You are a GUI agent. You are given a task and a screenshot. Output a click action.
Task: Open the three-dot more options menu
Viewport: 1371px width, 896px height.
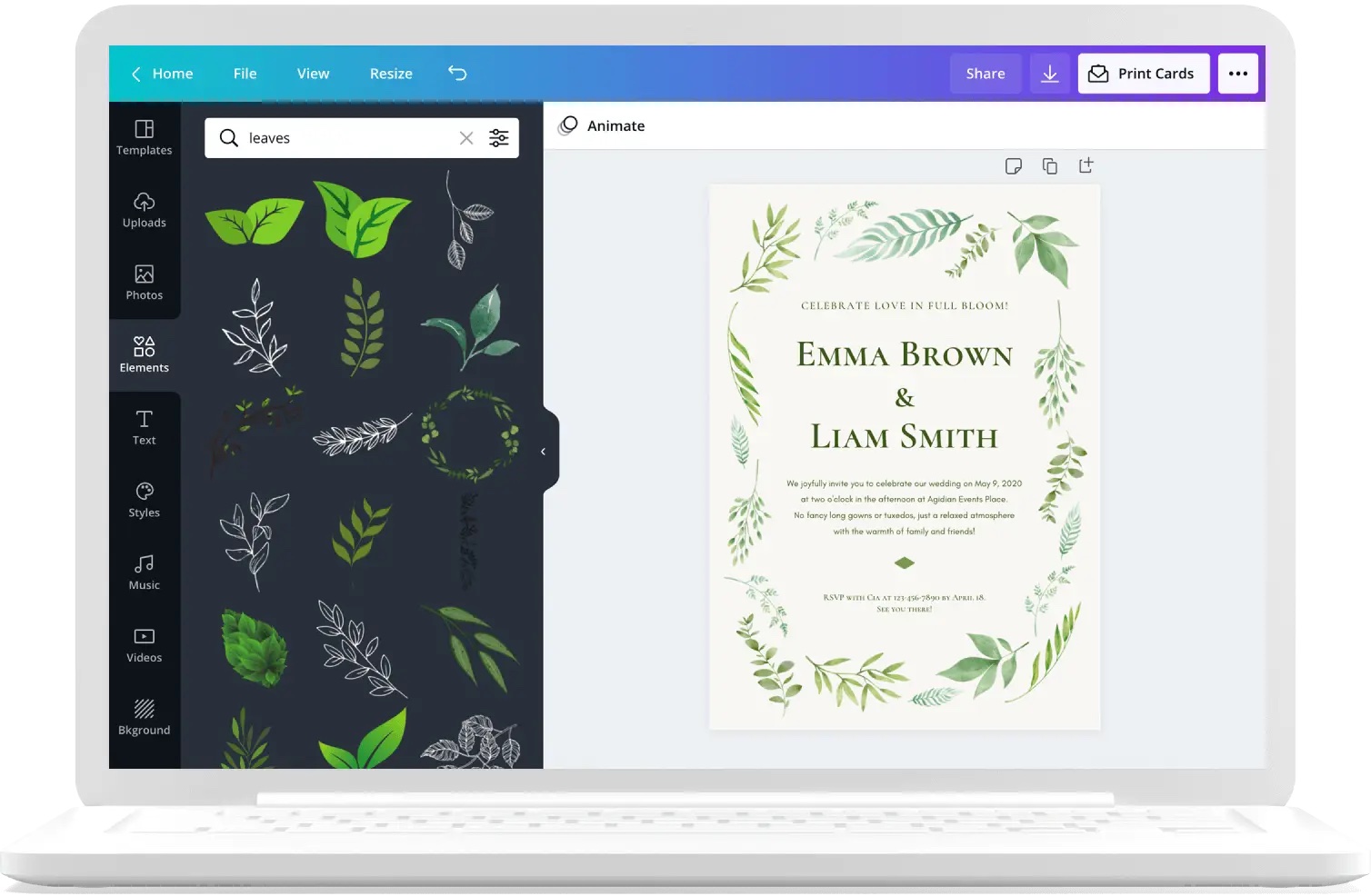tap(1237, 74)
